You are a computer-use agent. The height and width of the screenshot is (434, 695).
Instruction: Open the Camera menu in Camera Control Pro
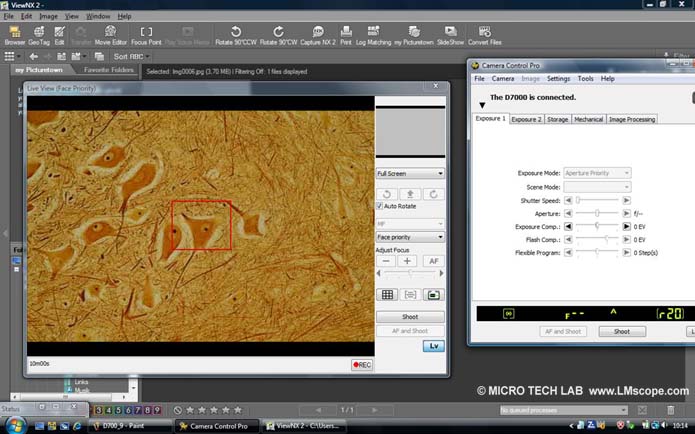pos(503,78)
